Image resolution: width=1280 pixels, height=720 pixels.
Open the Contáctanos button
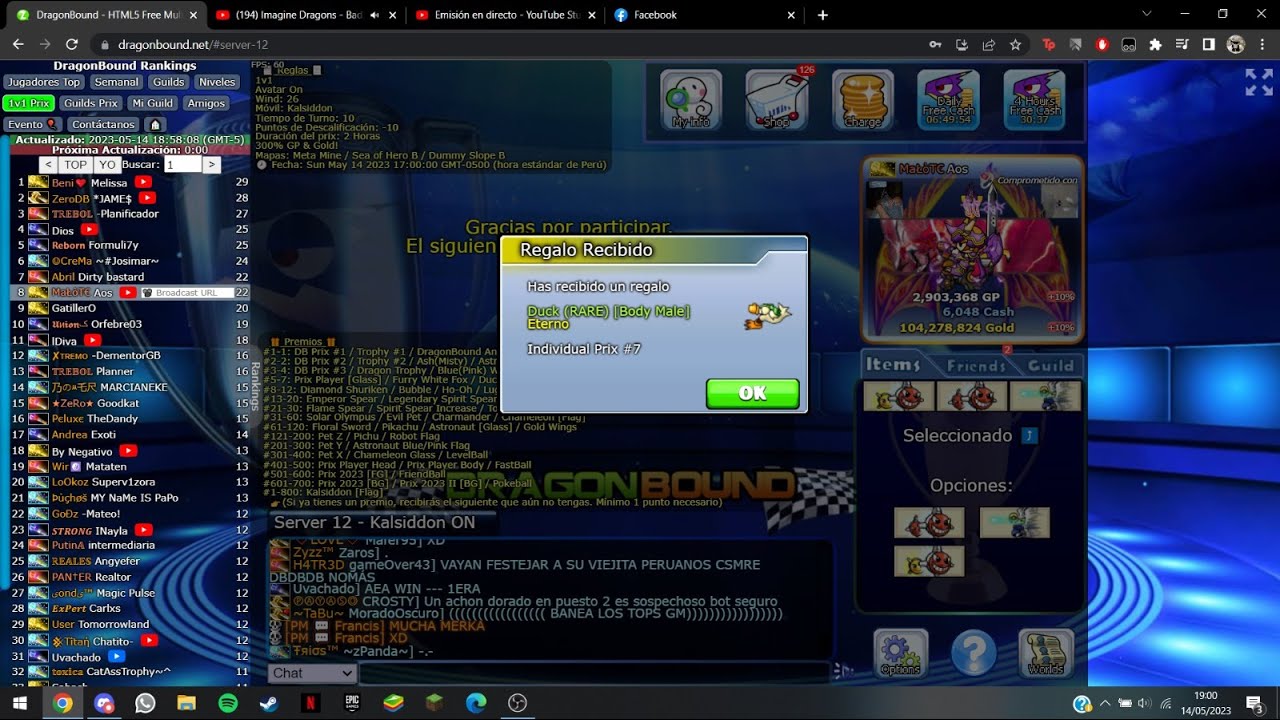coord(104,125)
